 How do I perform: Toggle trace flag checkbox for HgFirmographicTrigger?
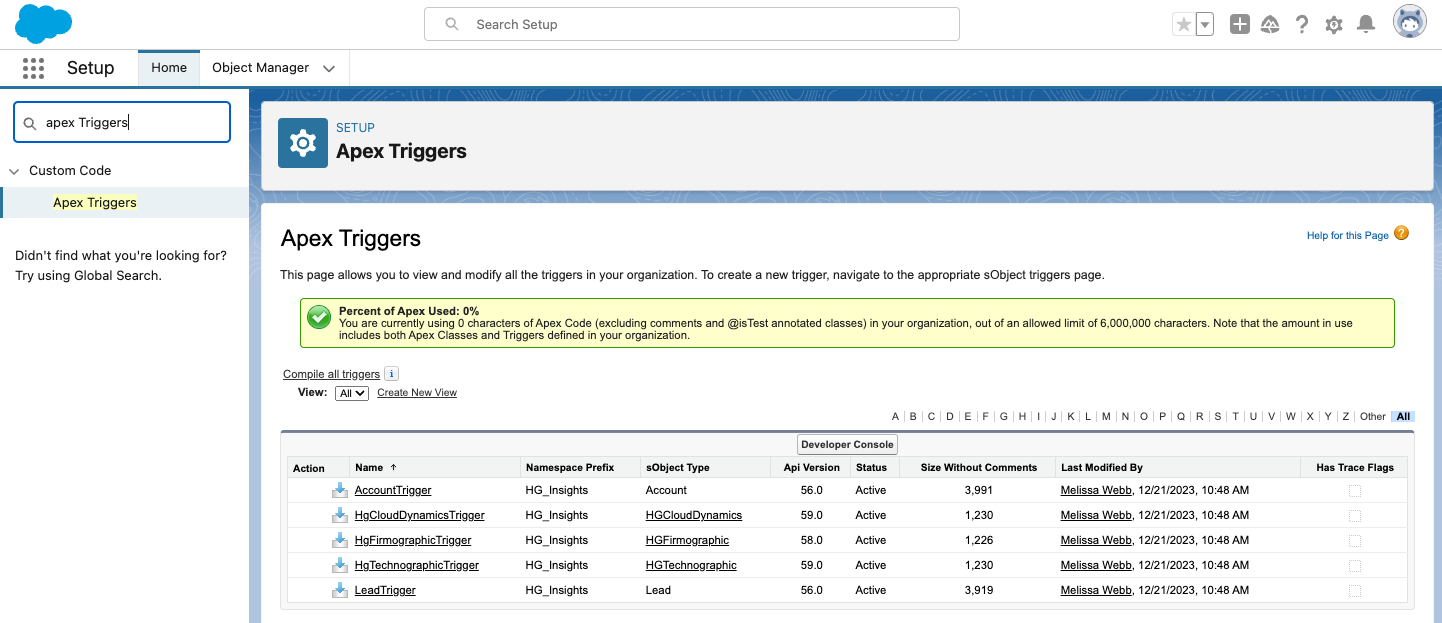(x=1354, y=540)
